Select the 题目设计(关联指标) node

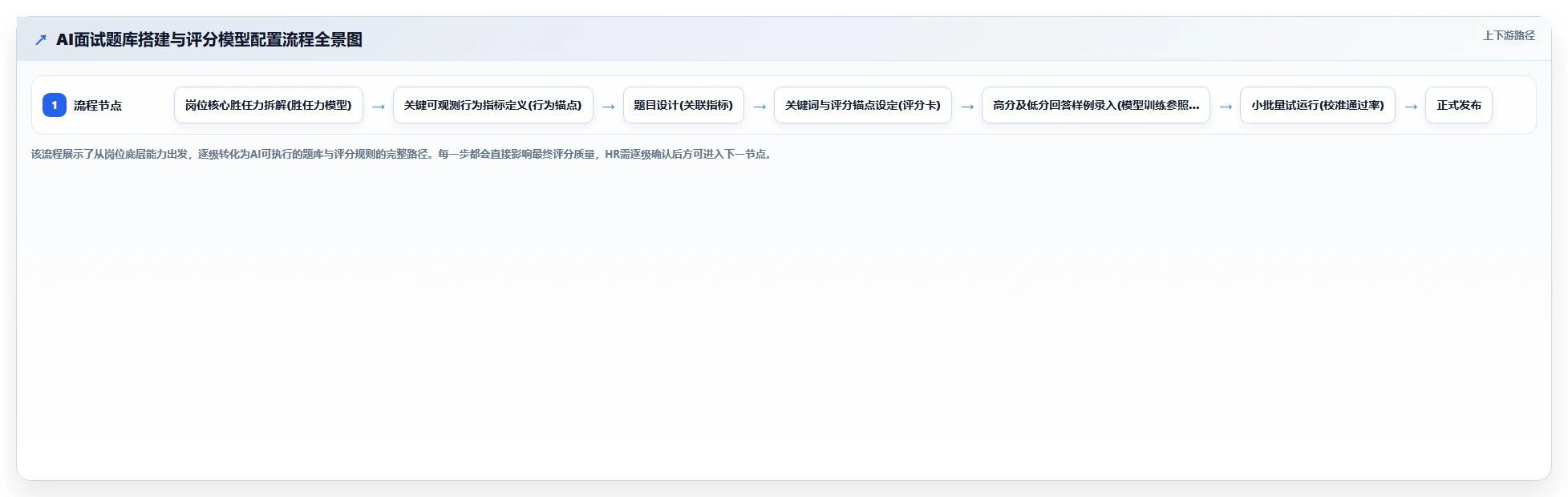683,105
